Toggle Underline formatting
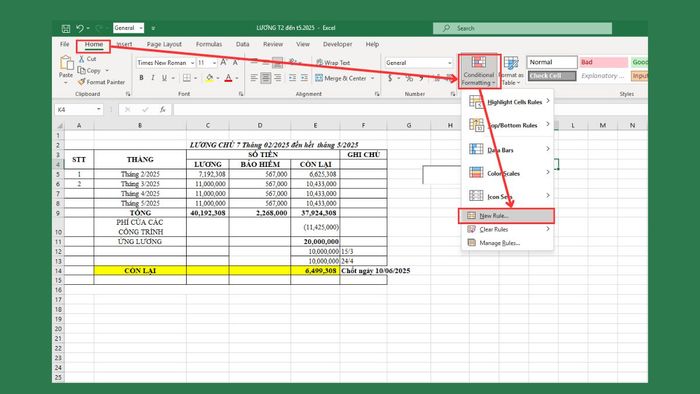700x394 pixels. coord(164,78)
